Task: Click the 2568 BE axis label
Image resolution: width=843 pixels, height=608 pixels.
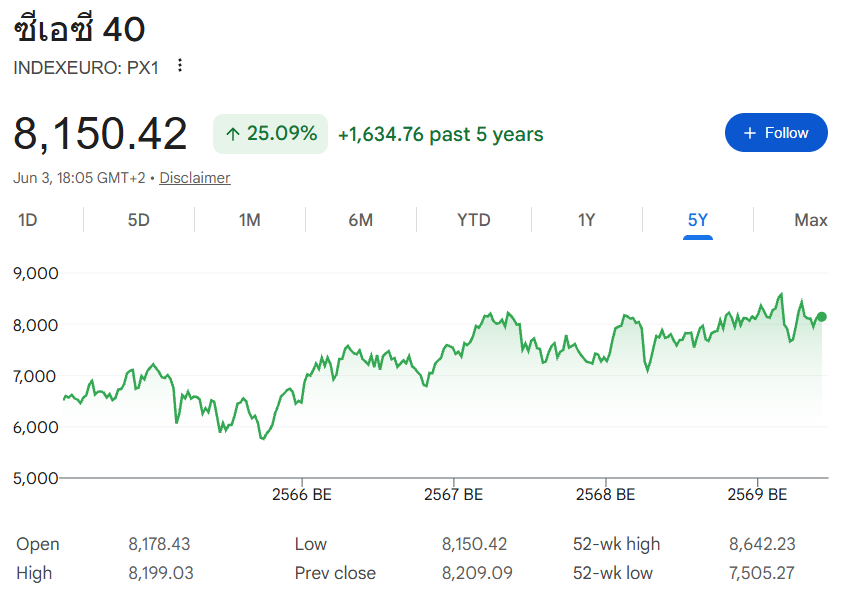Action: 605,495
